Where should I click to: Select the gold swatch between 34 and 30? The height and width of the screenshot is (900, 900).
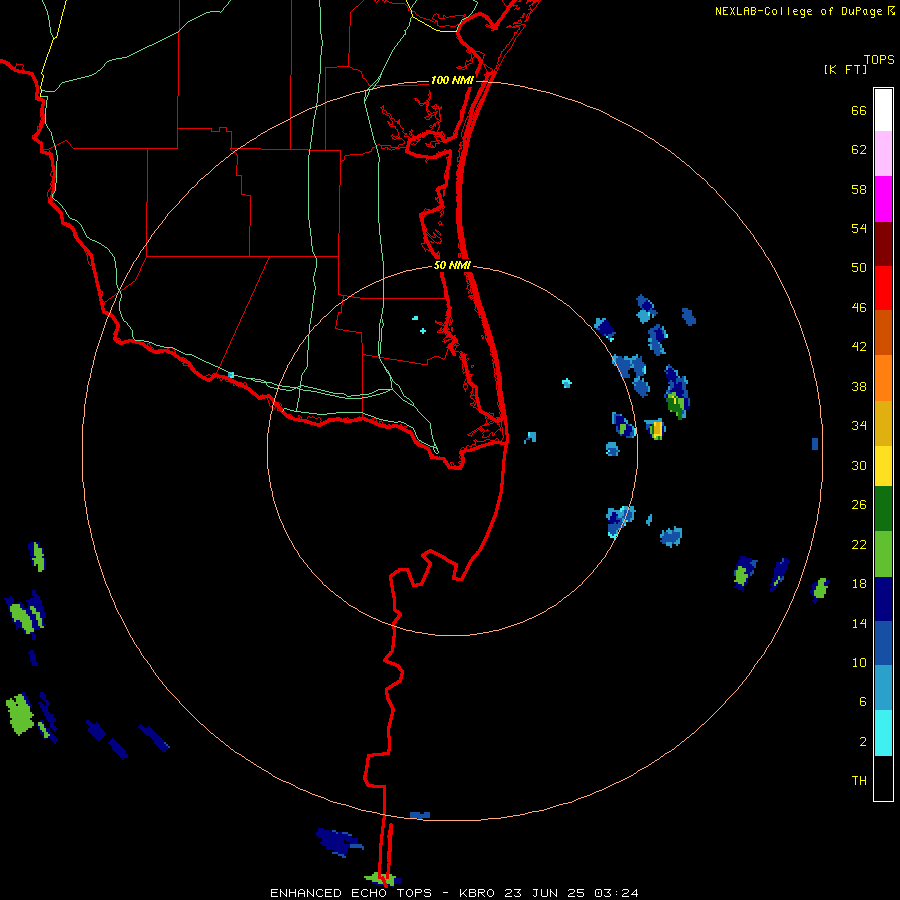click(x=883, y=423)
